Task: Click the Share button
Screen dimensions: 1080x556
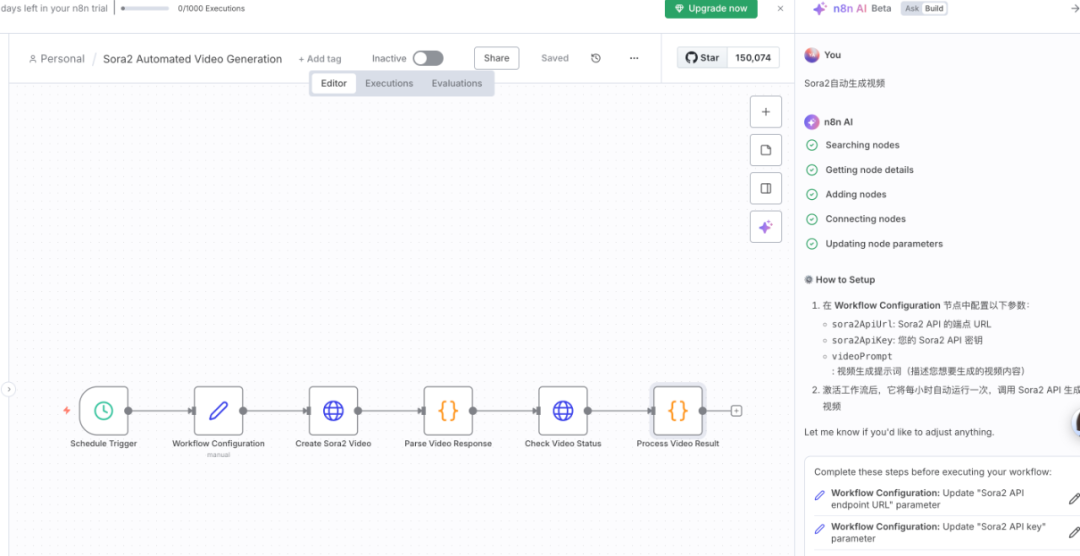Action: coord(496,58)
